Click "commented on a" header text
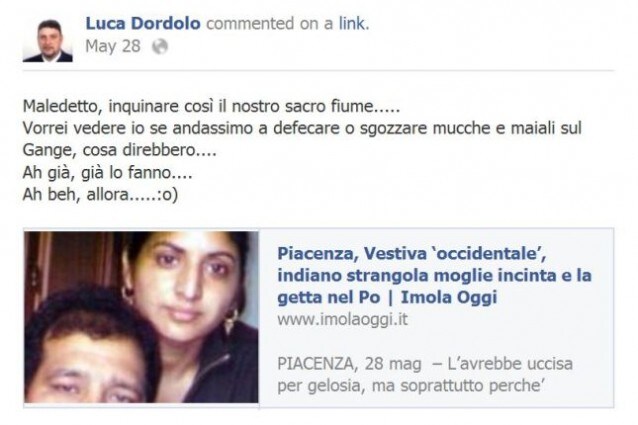Viewport: 638px width, 425px height. [x=270, y=23]
